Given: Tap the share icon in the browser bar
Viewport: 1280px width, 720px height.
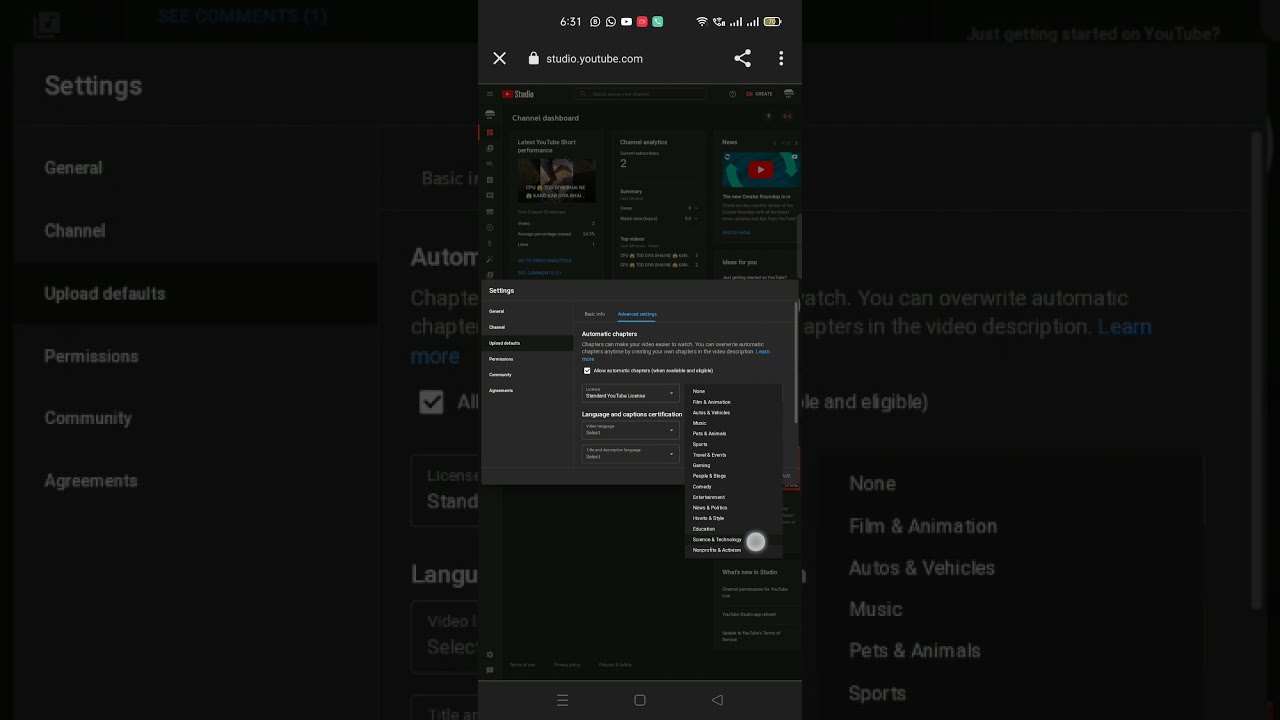Looking at the screenshot, I should click(x=742, y=59).
